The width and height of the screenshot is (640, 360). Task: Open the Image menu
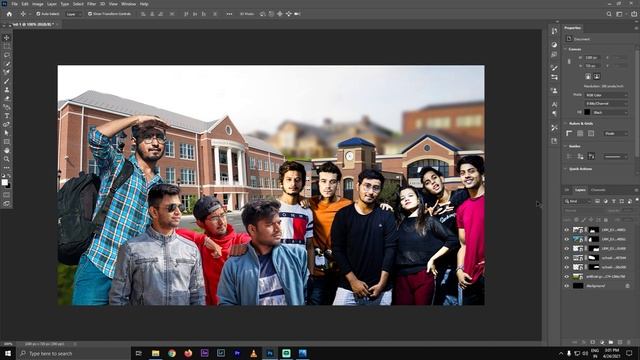tap(38, 4)
